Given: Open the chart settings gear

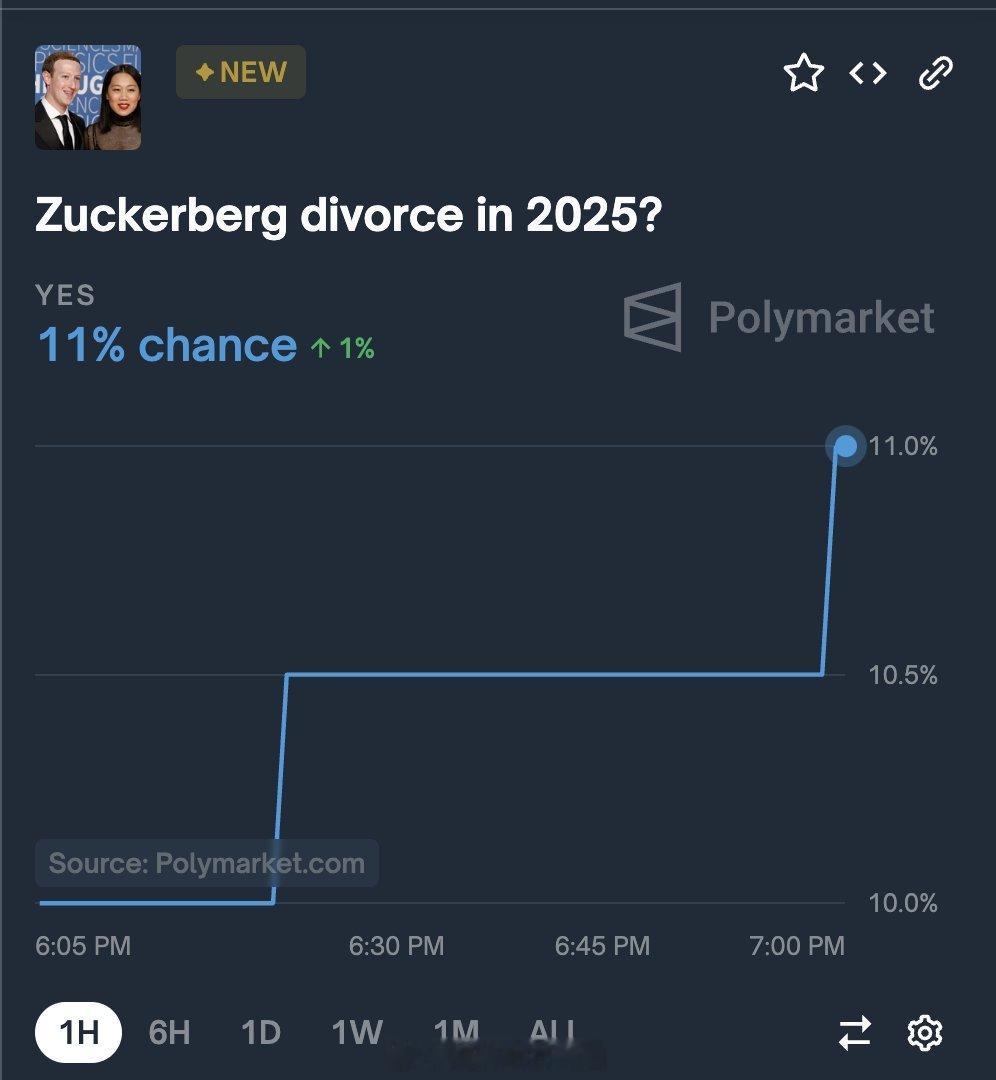Looking at the screenshot, I should (x=924, y=1032).
